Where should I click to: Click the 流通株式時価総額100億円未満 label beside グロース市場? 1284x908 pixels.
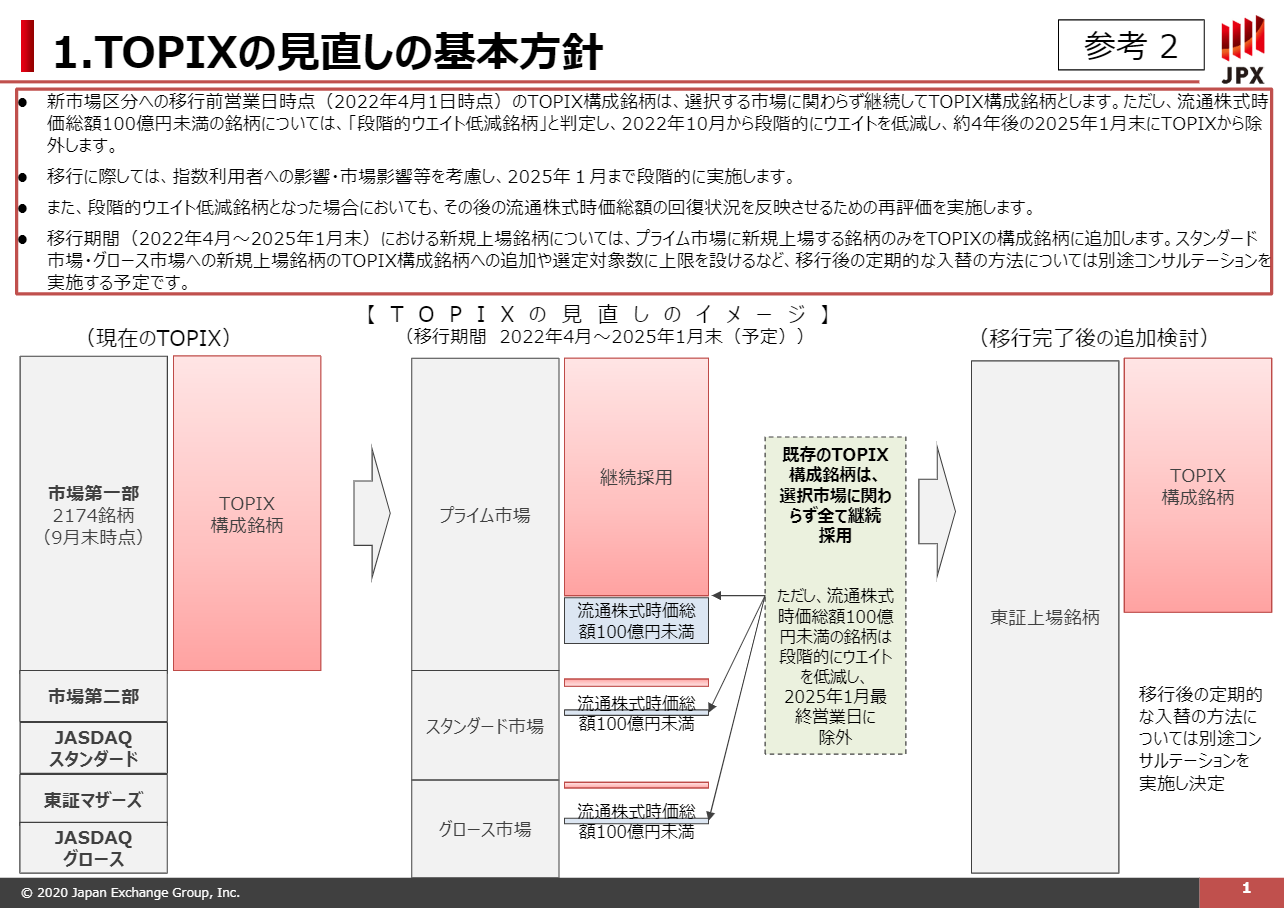pyautogui.click(x=636, y=820)
